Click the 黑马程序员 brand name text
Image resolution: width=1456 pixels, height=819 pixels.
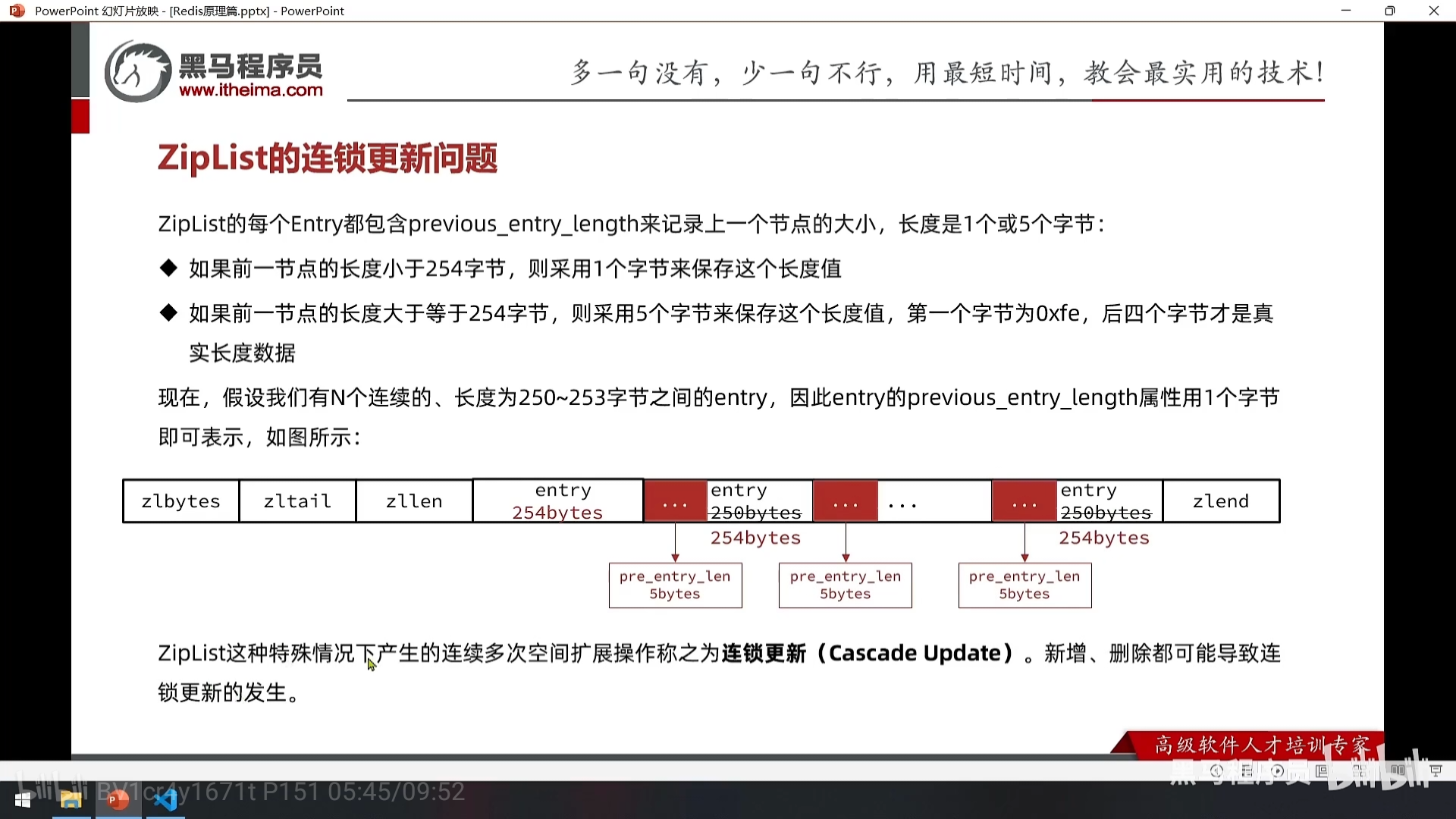pos(251,66)
